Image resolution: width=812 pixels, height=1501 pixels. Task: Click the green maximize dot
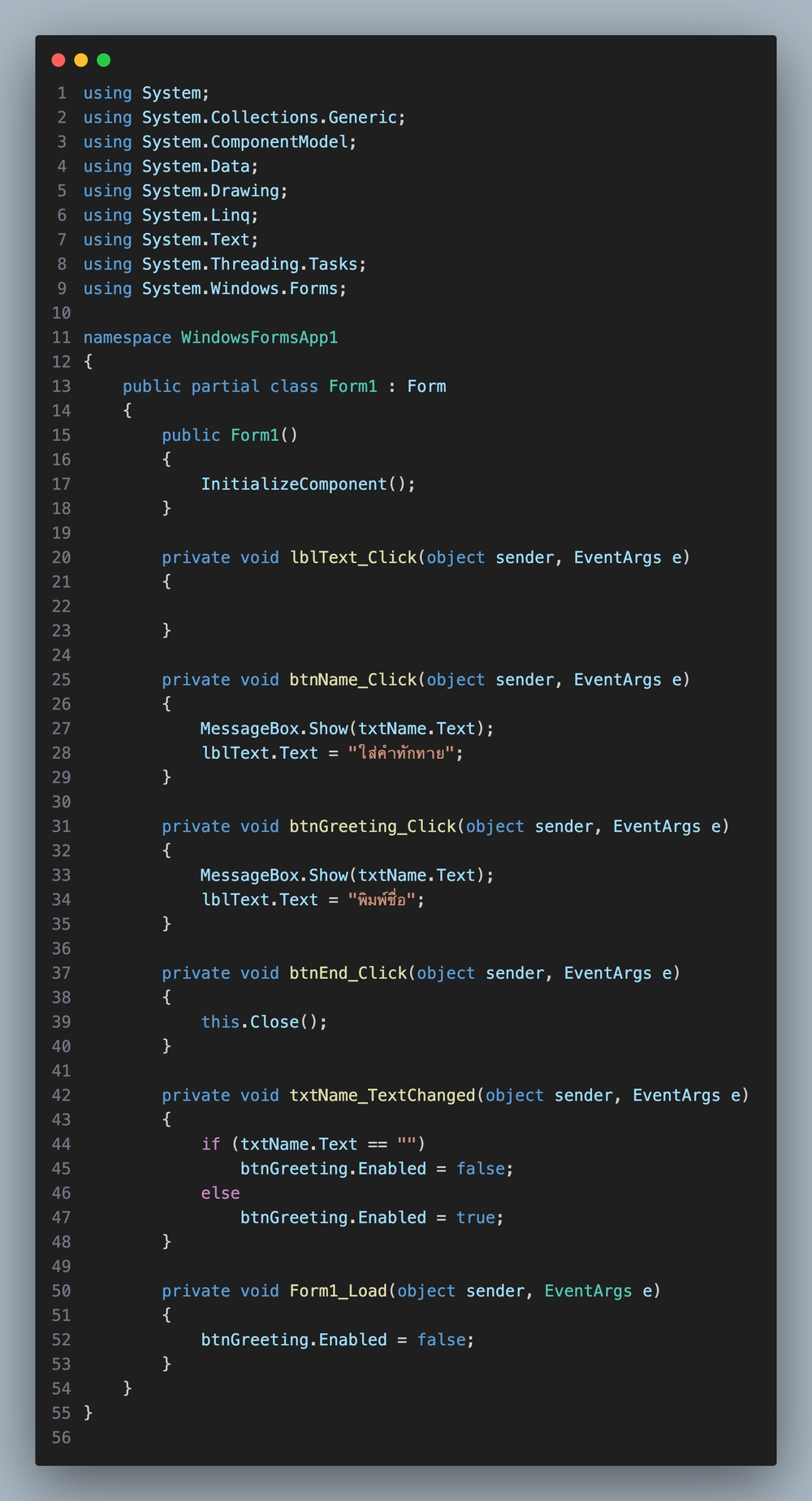click(x=104, y=60)
